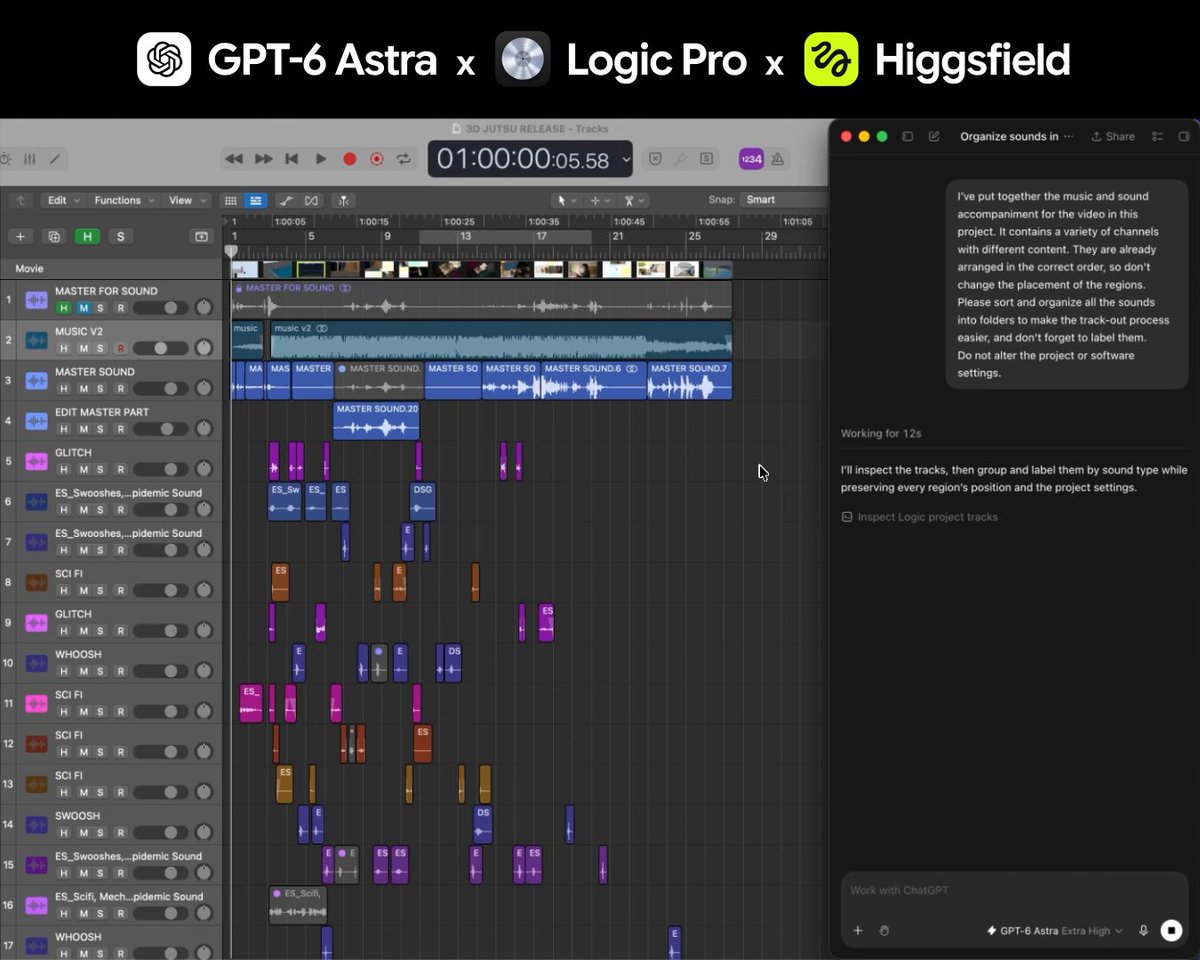
Task: Toggle the green global Hide H button
Action: click(x=88, y=237)
